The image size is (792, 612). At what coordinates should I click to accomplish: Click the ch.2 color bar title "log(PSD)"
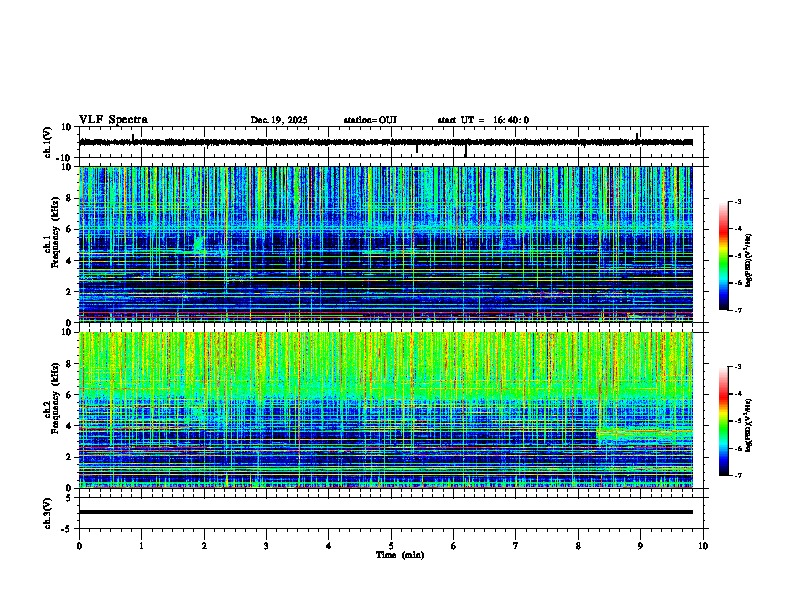pos(749,425)
